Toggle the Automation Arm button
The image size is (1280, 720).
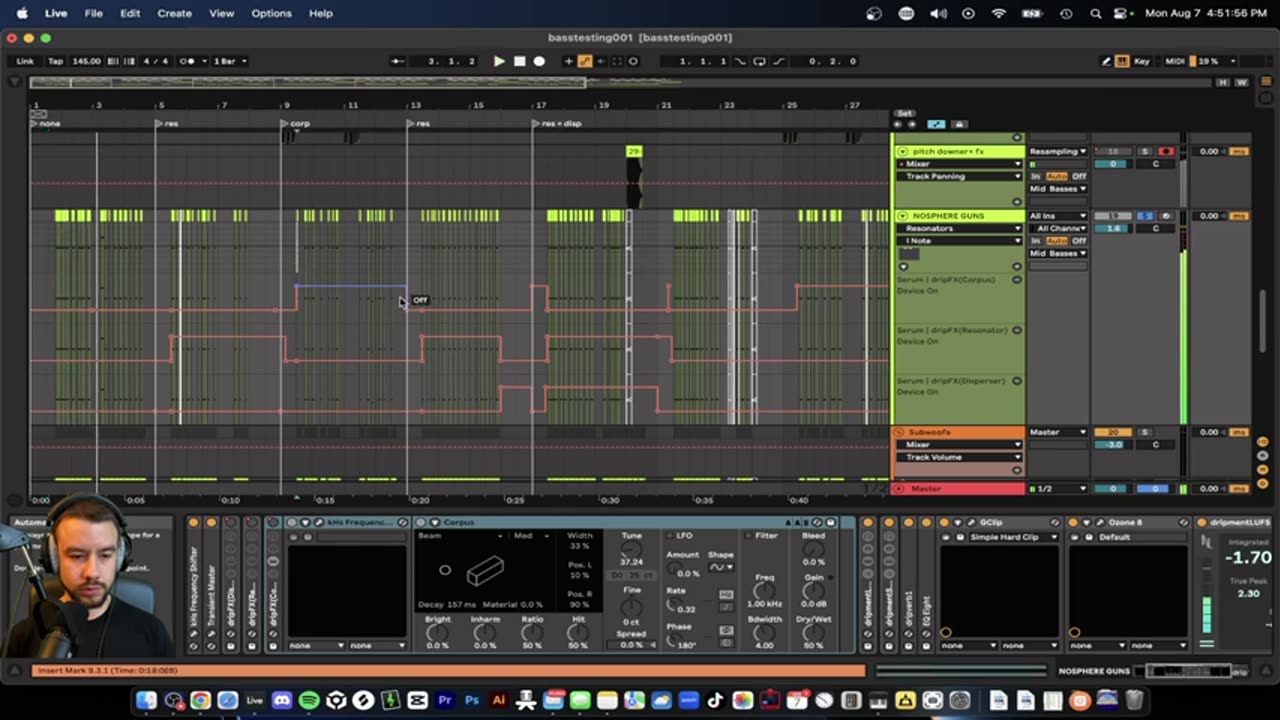click(x=585, y=61)
